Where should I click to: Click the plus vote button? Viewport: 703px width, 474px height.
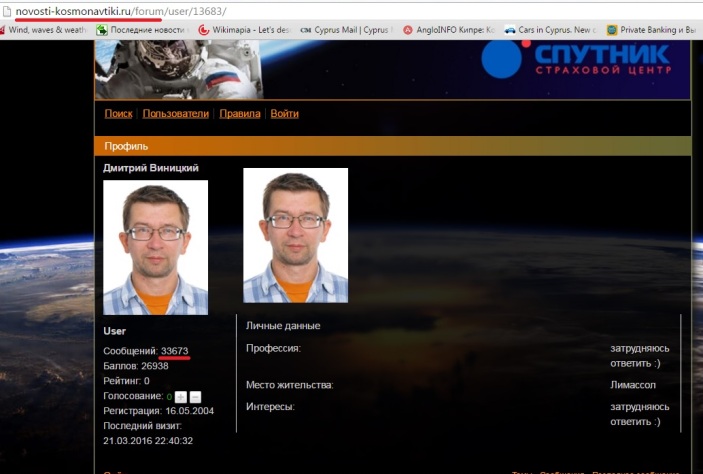(x=181, y=397)
